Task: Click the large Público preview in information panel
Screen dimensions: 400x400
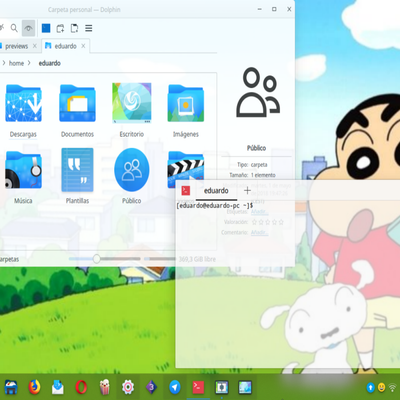Action: 258,92
